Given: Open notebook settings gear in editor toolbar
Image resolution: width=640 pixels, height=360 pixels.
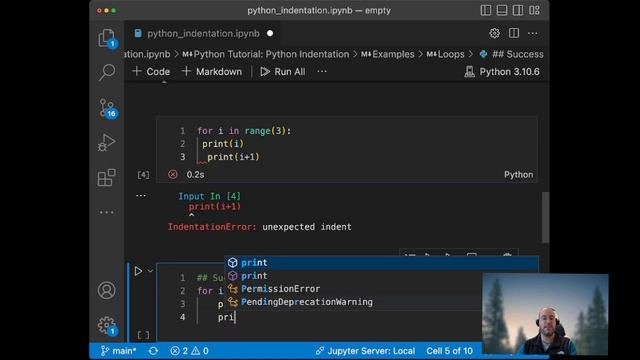Looking at the screenshot, I should click(494, 33).
